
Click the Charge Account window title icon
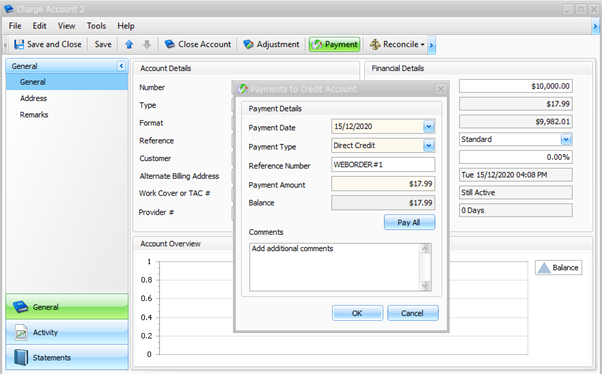(8, 8)
